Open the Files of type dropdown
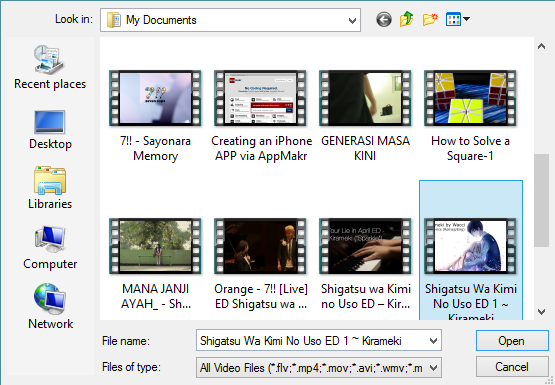The image size is (555, 385). tap(433, 368)
